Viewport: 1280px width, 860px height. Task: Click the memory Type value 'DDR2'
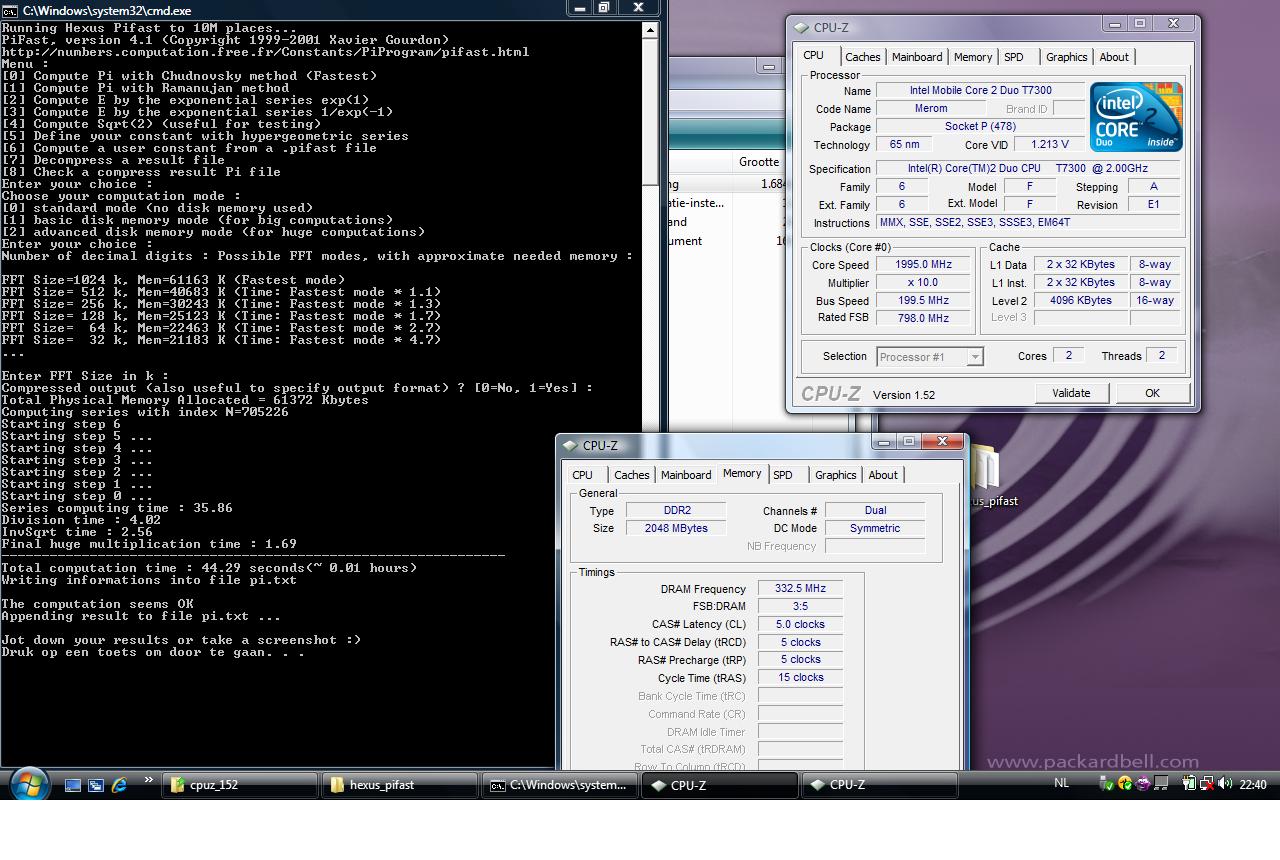click(677, 510)
